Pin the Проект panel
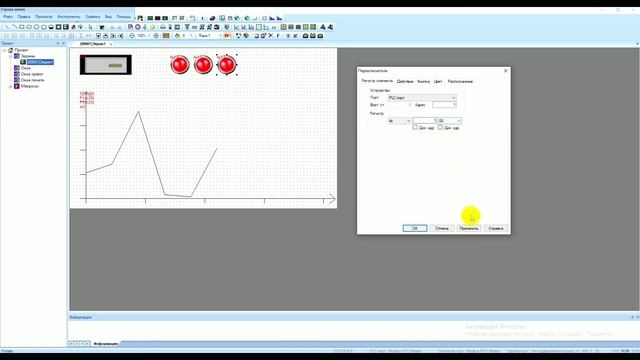 tap(58, 43)
